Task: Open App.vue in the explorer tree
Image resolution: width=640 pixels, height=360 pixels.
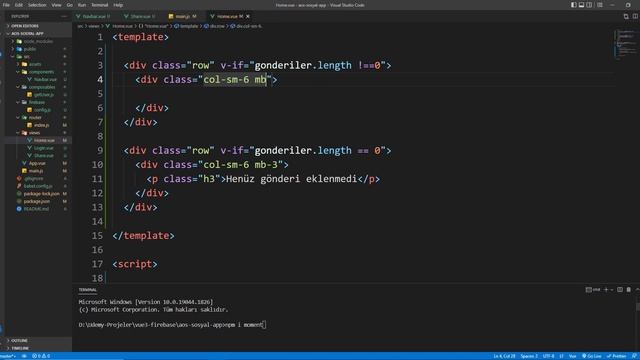Action: point(37,163)
